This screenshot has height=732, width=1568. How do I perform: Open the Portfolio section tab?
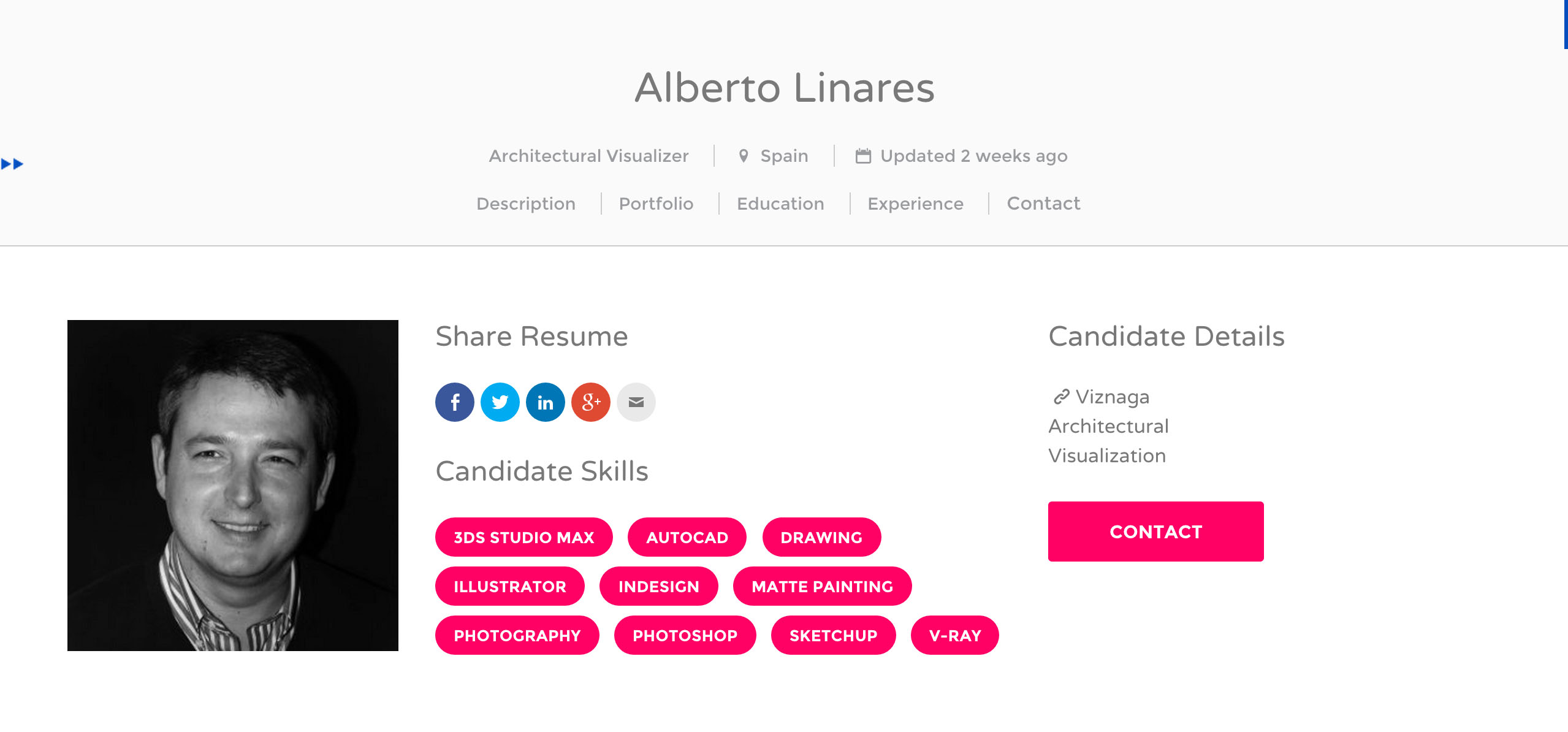[656, 203]
